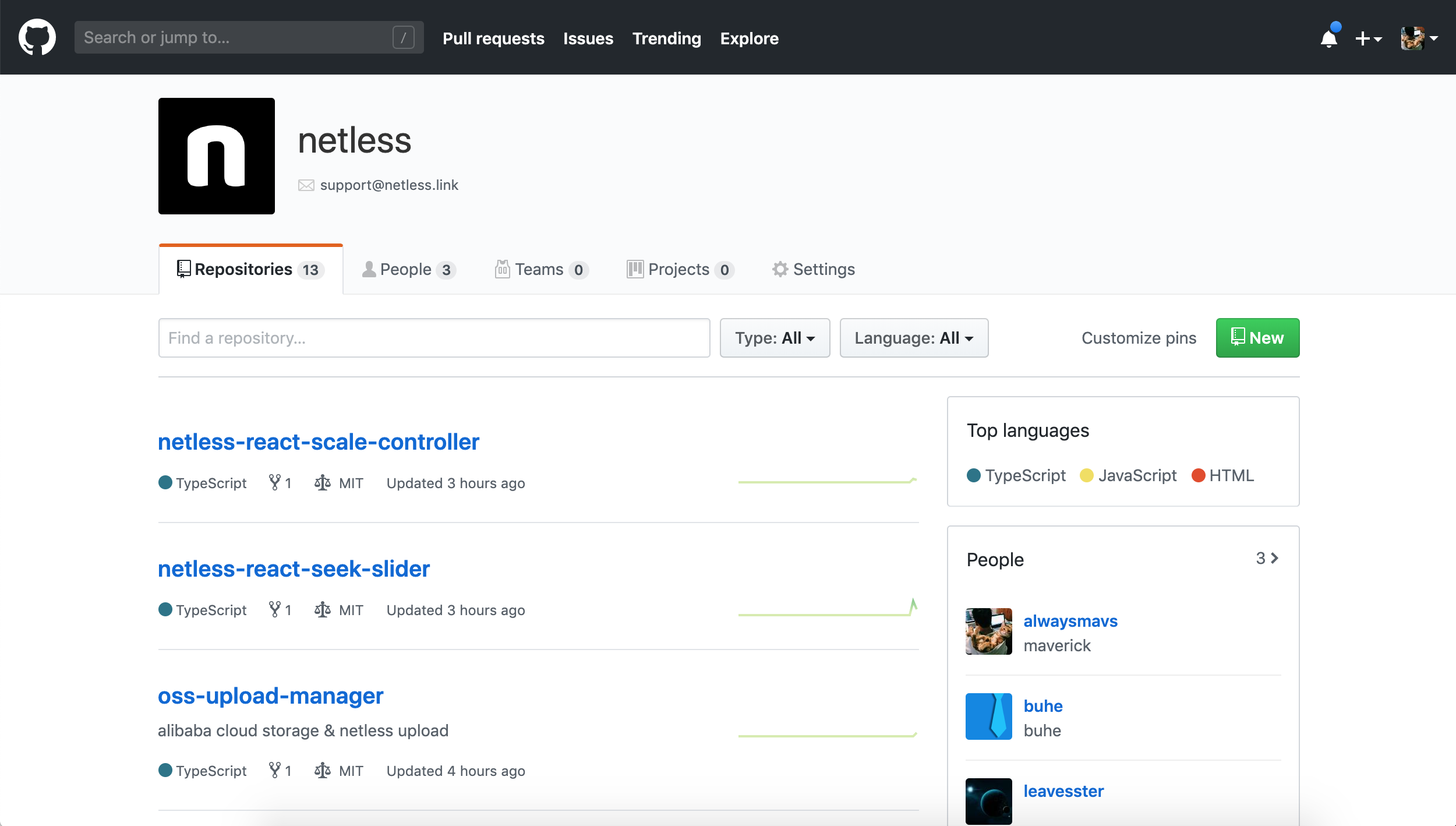Open the netless-react-seek-slider repository
The height and width of the screenshot is (826, 1456).
[294, 569]
